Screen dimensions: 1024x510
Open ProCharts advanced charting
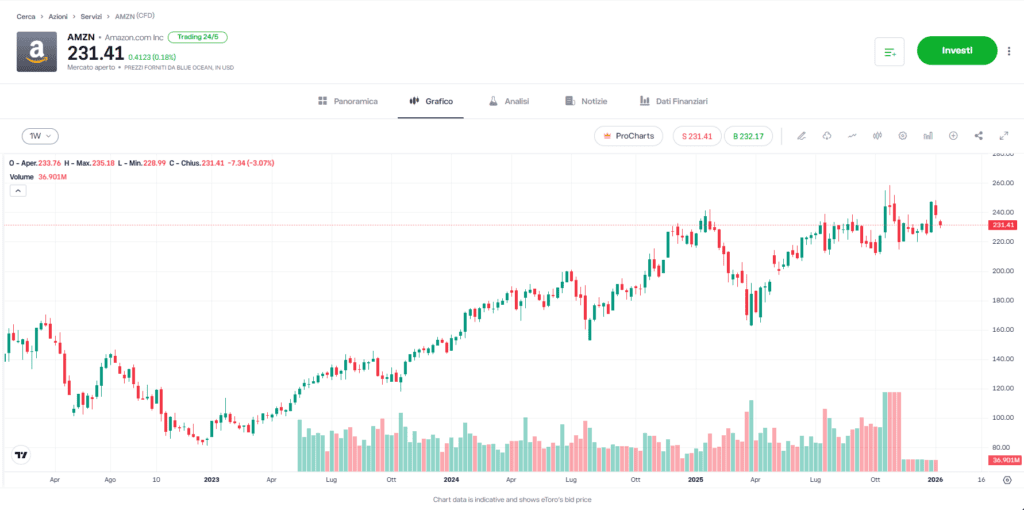tap(628, 136)
